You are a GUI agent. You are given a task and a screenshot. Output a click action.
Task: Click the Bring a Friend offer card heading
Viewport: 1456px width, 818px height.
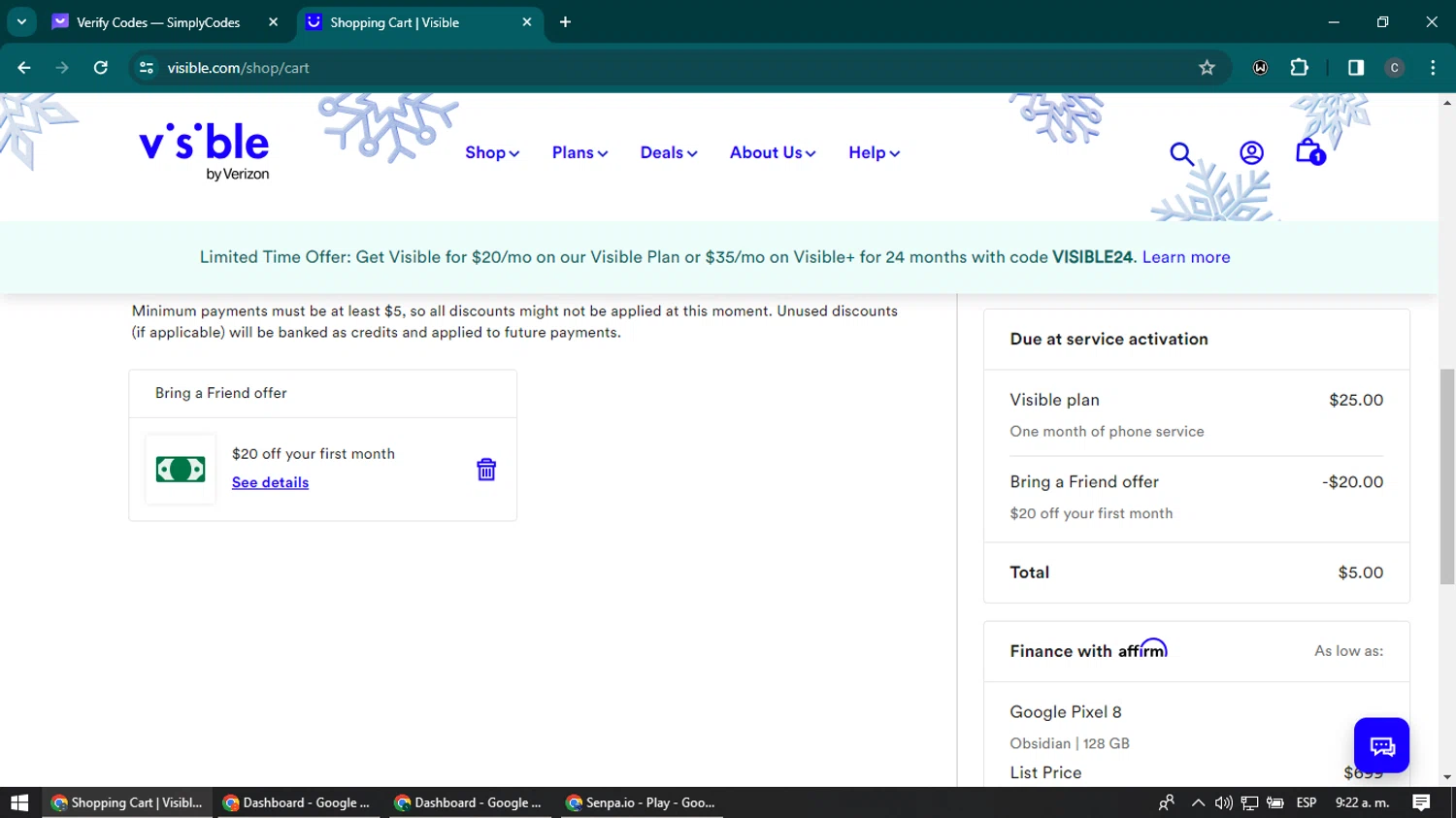point(221,393)
